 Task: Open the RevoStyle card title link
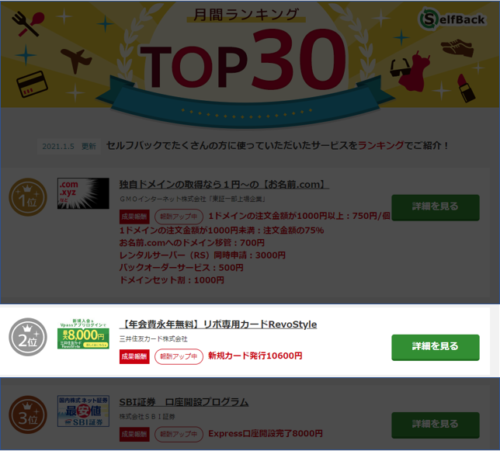tap(218, 324)
